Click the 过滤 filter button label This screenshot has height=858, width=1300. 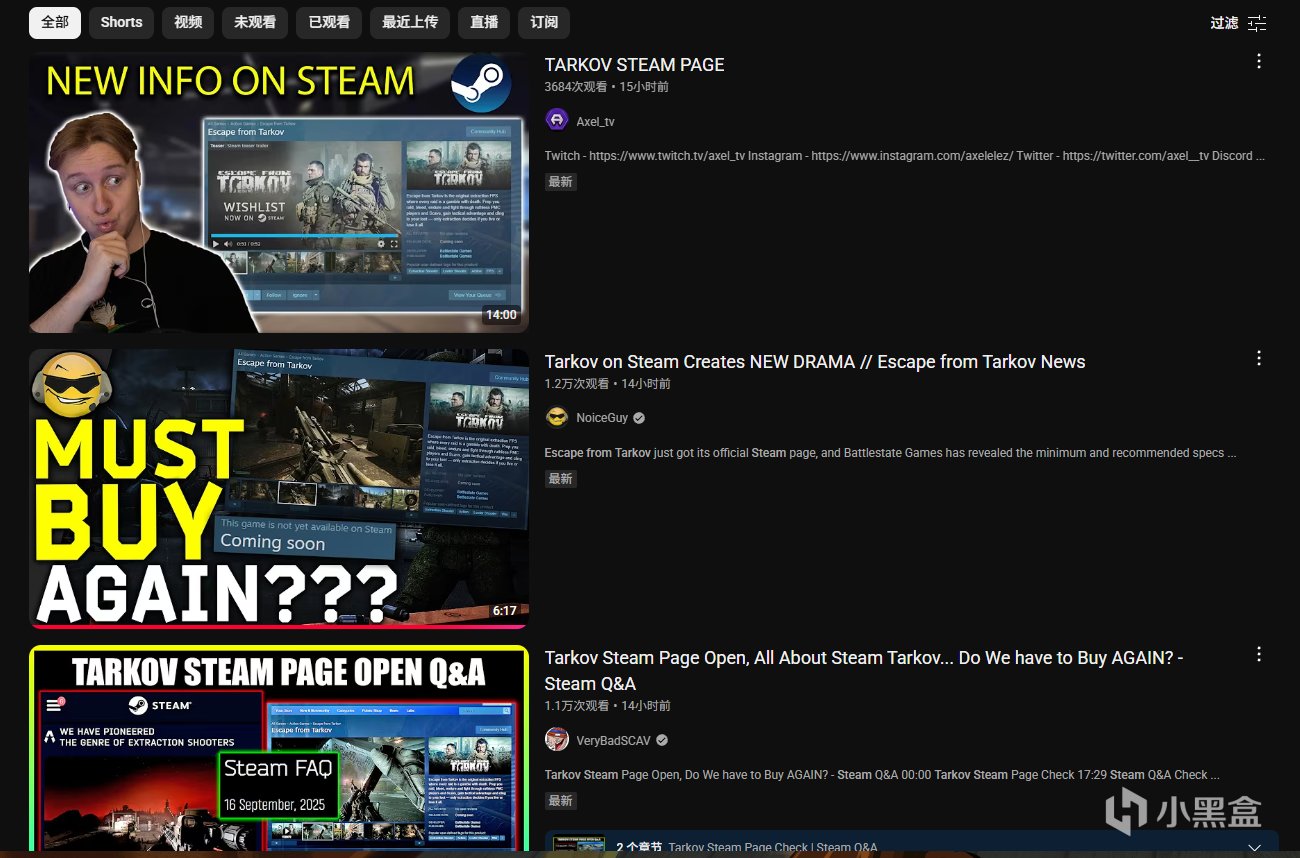pos(1224,23)
